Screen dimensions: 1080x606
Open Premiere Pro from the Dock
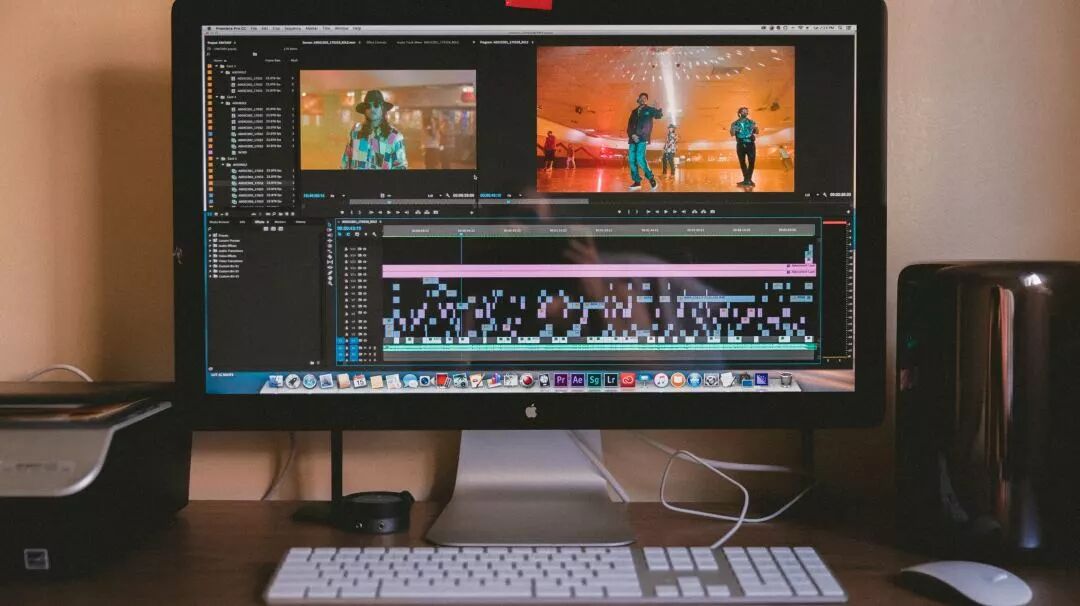(x=561, y=379)
